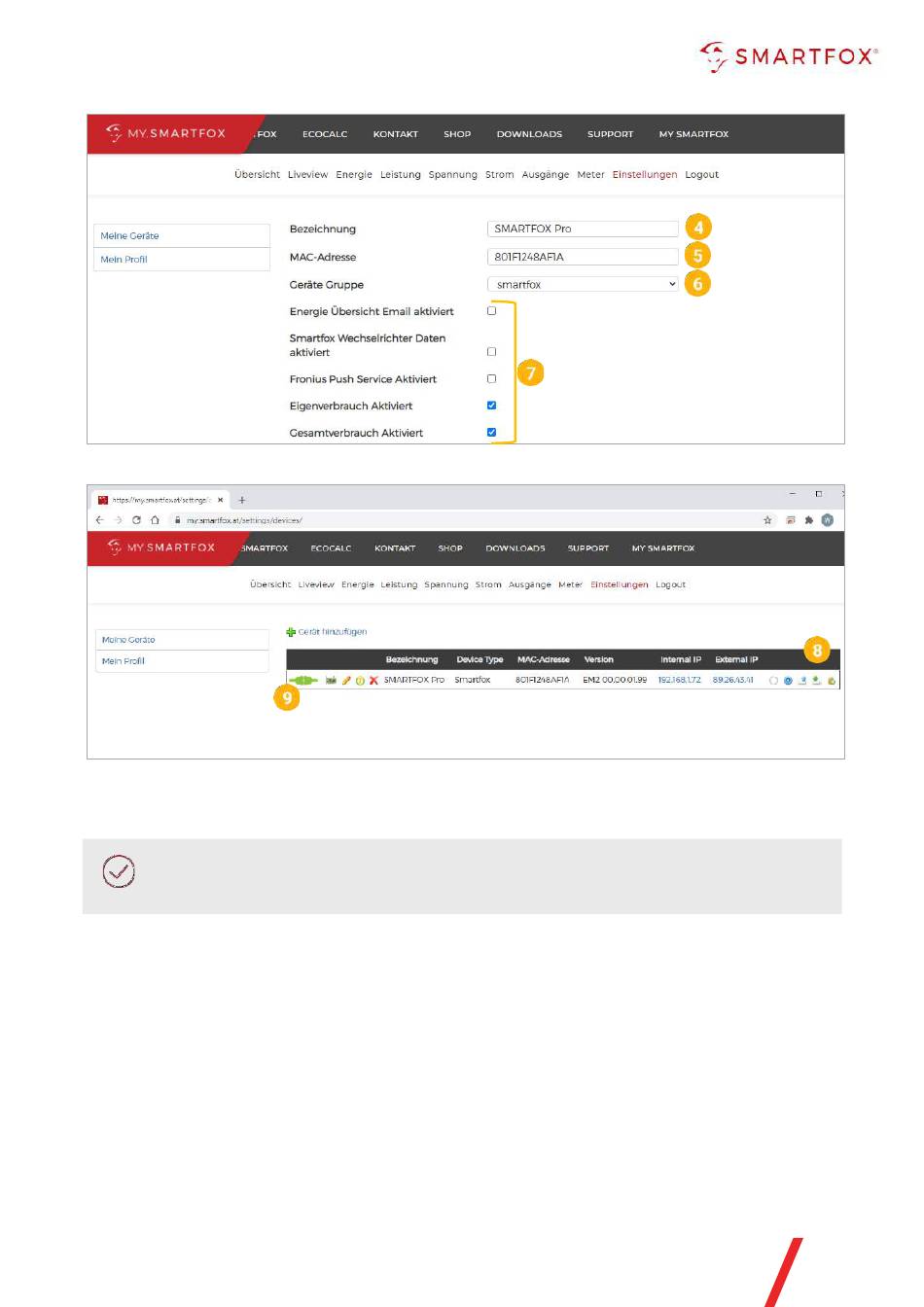924x1307 pixels.
Task: Tick Smartfox Wechselrichter Daten aktiviert checkbox
Action: (x=491, y=352)
